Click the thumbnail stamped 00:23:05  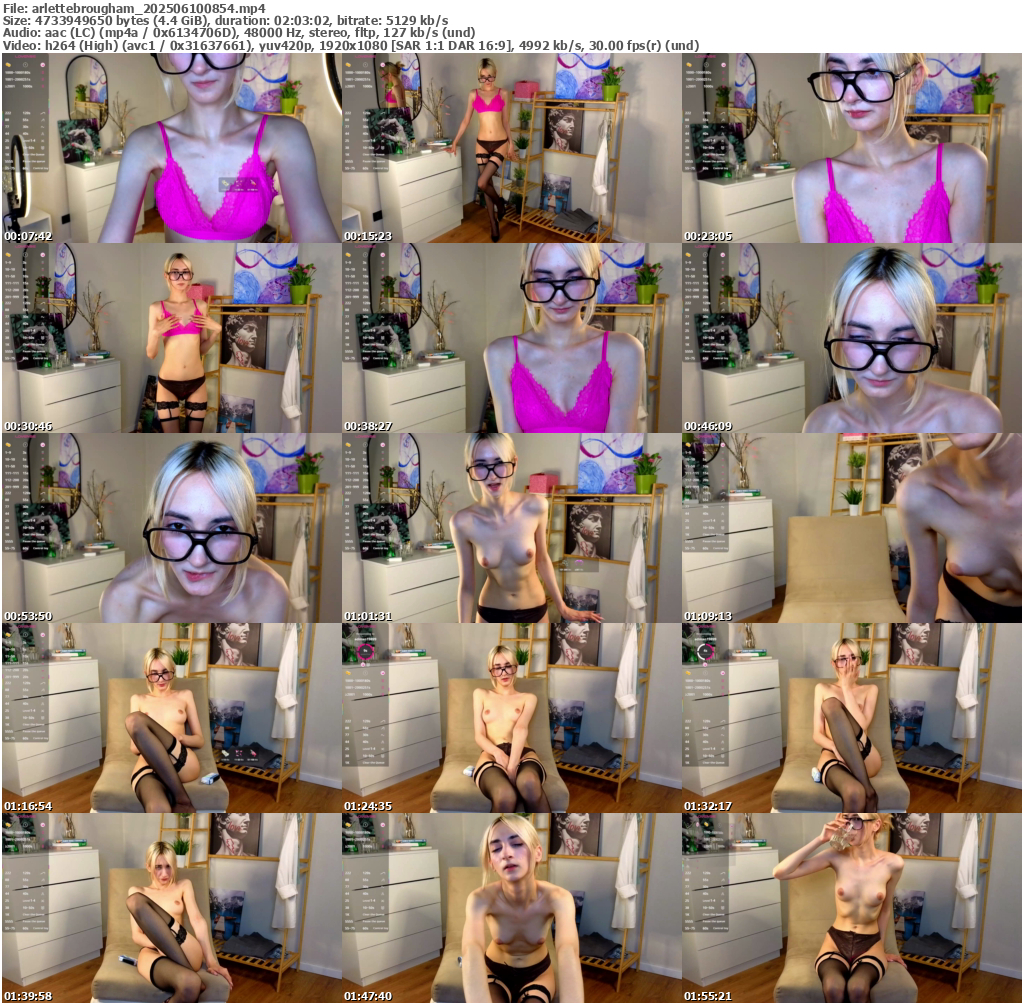click(851, 148)
